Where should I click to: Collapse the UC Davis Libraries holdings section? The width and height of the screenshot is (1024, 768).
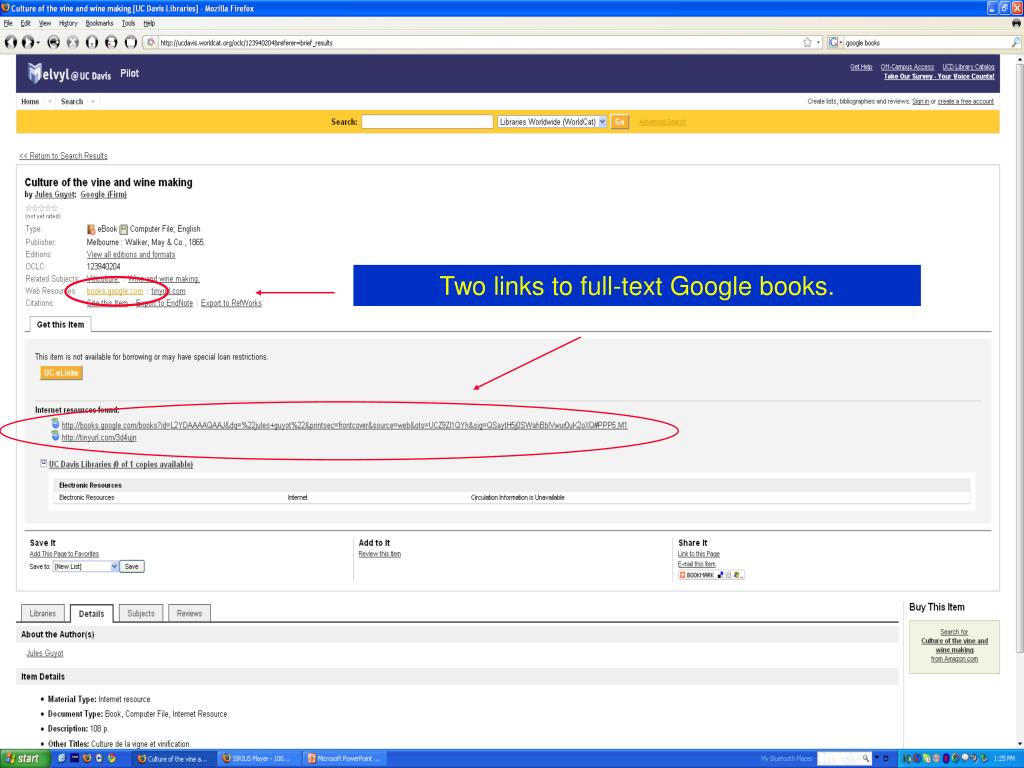tap(43, 463)
